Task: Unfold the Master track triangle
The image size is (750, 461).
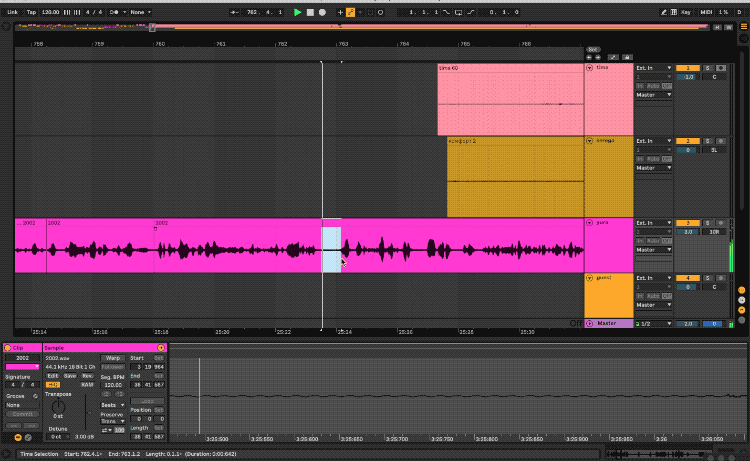Action: pyautogui.click(x=589, y=324)
